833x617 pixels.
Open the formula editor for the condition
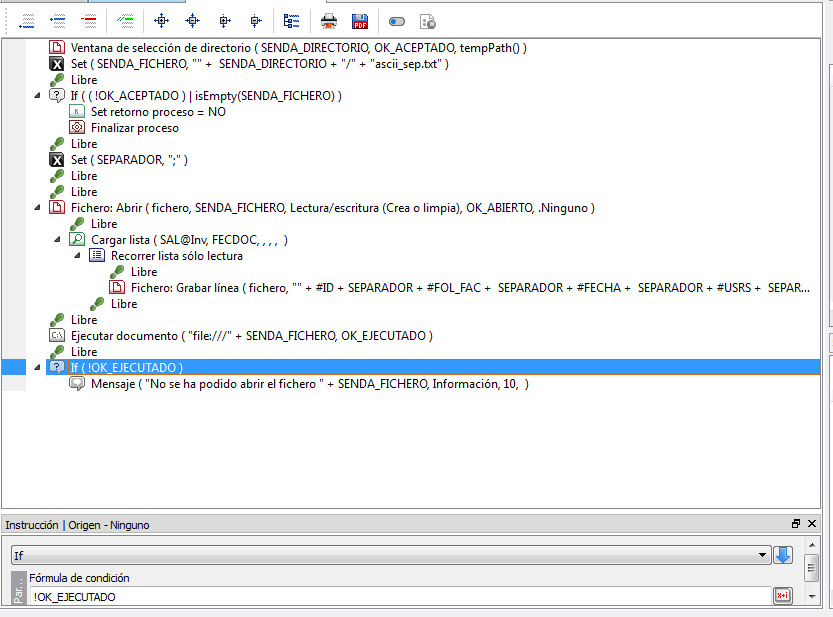pyautogui.click(x=783, y=596)
